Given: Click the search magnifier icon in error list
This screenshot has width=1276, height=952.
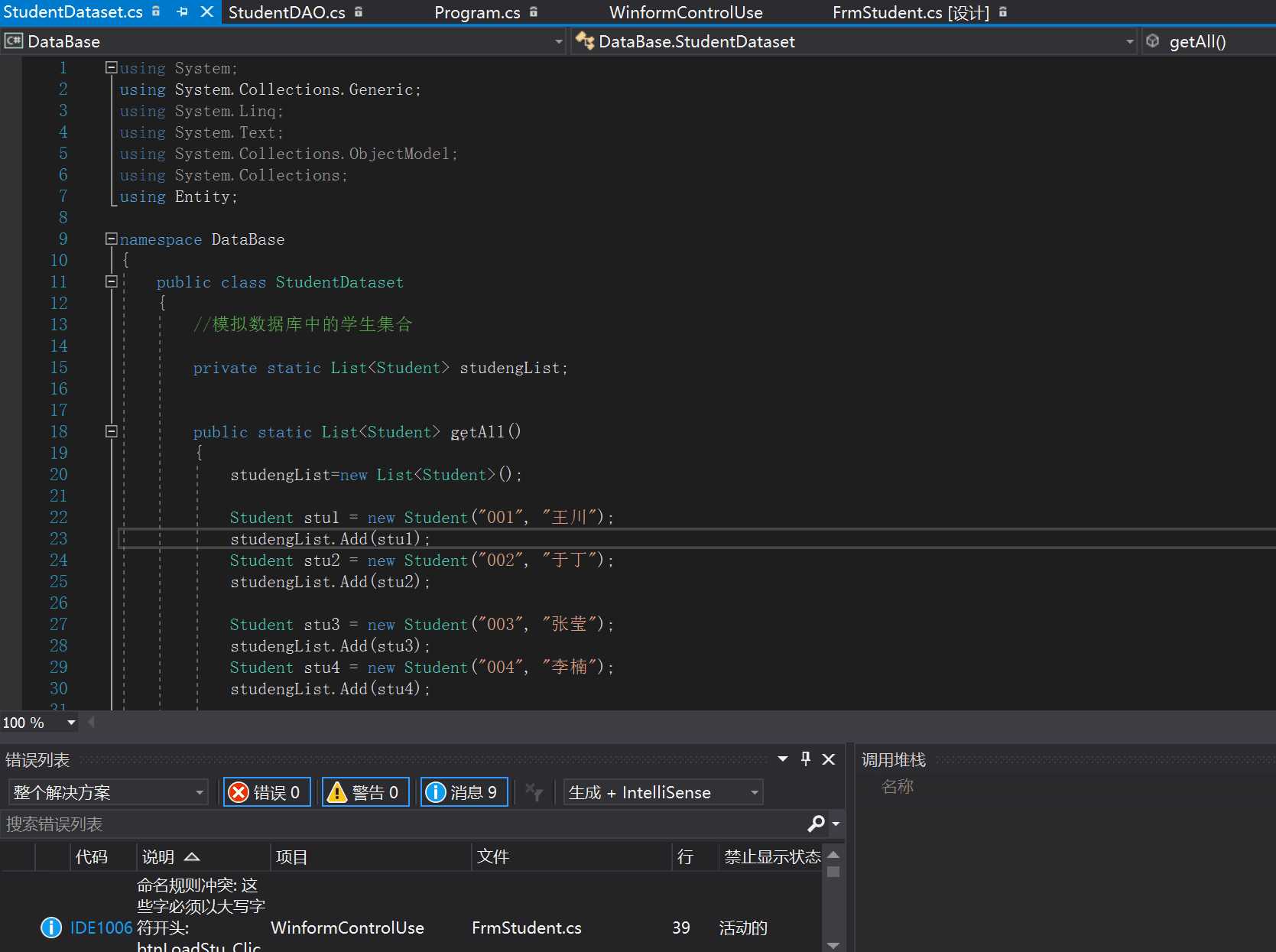Looking at the screenshot, I should (816, 824).
